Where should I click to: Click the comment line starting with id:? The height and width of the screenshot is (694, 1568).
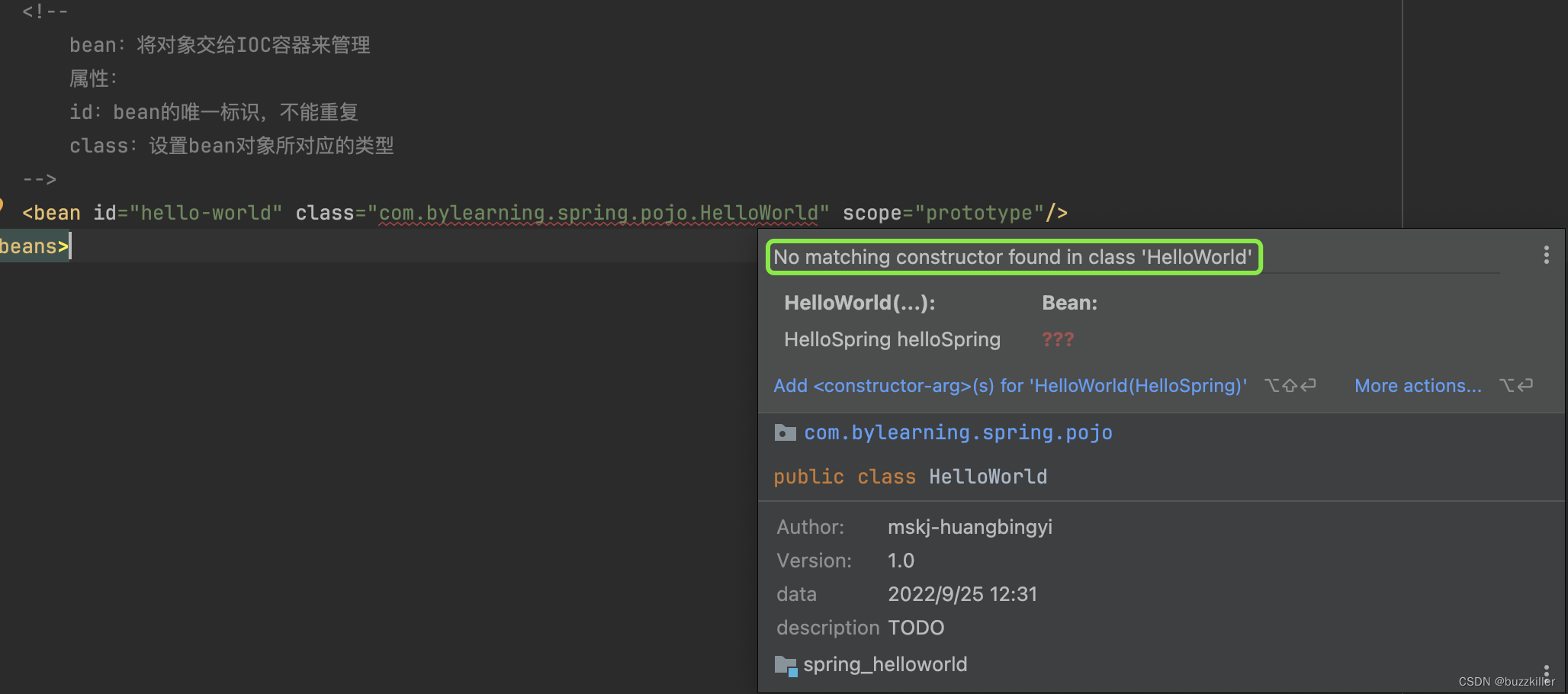pos(214,112)
